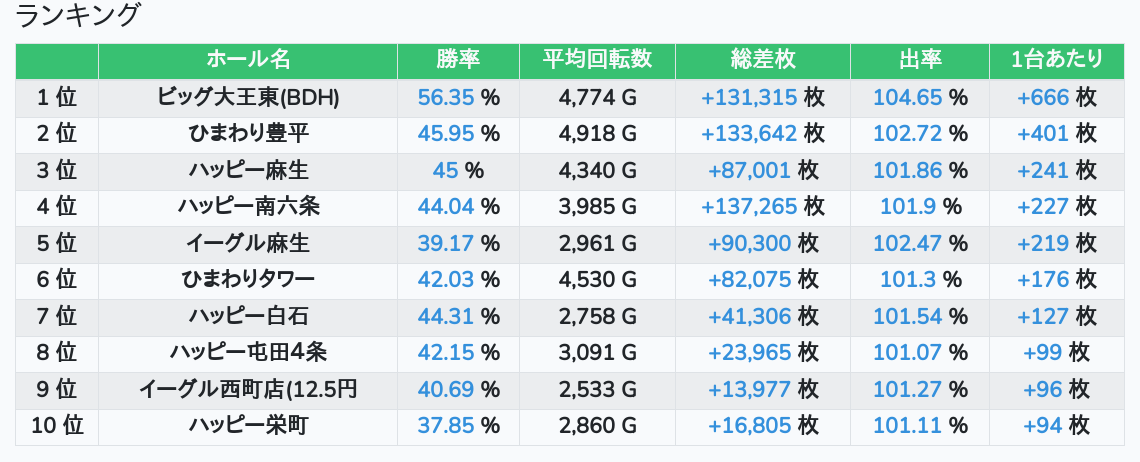Click the +176 per-machine value link
Image resolution: width=1140 pixels, height=462 pixels.
point(1043,280)
